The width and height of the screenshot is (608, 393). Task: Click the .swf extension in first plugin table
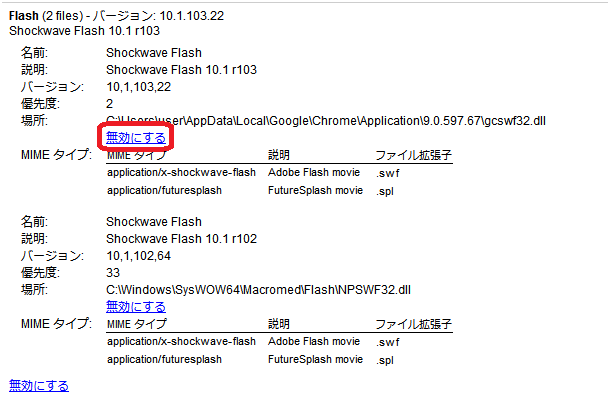pyautogui.click(x=387, y=173)
